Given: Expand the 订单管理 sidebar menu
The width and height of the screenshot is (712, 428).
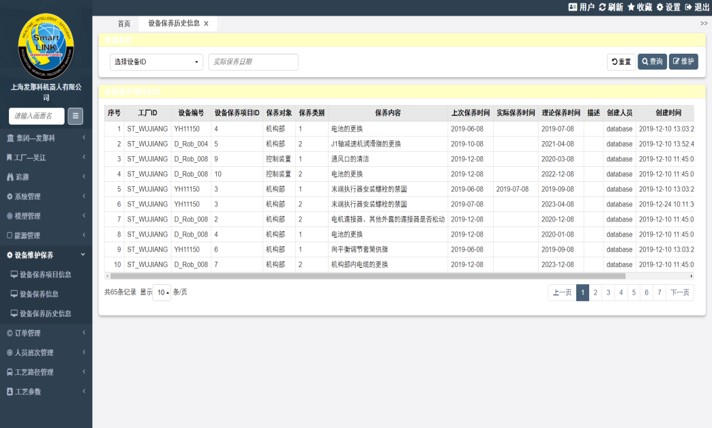Looking at the screenshot, I should [x=46, y=333].
